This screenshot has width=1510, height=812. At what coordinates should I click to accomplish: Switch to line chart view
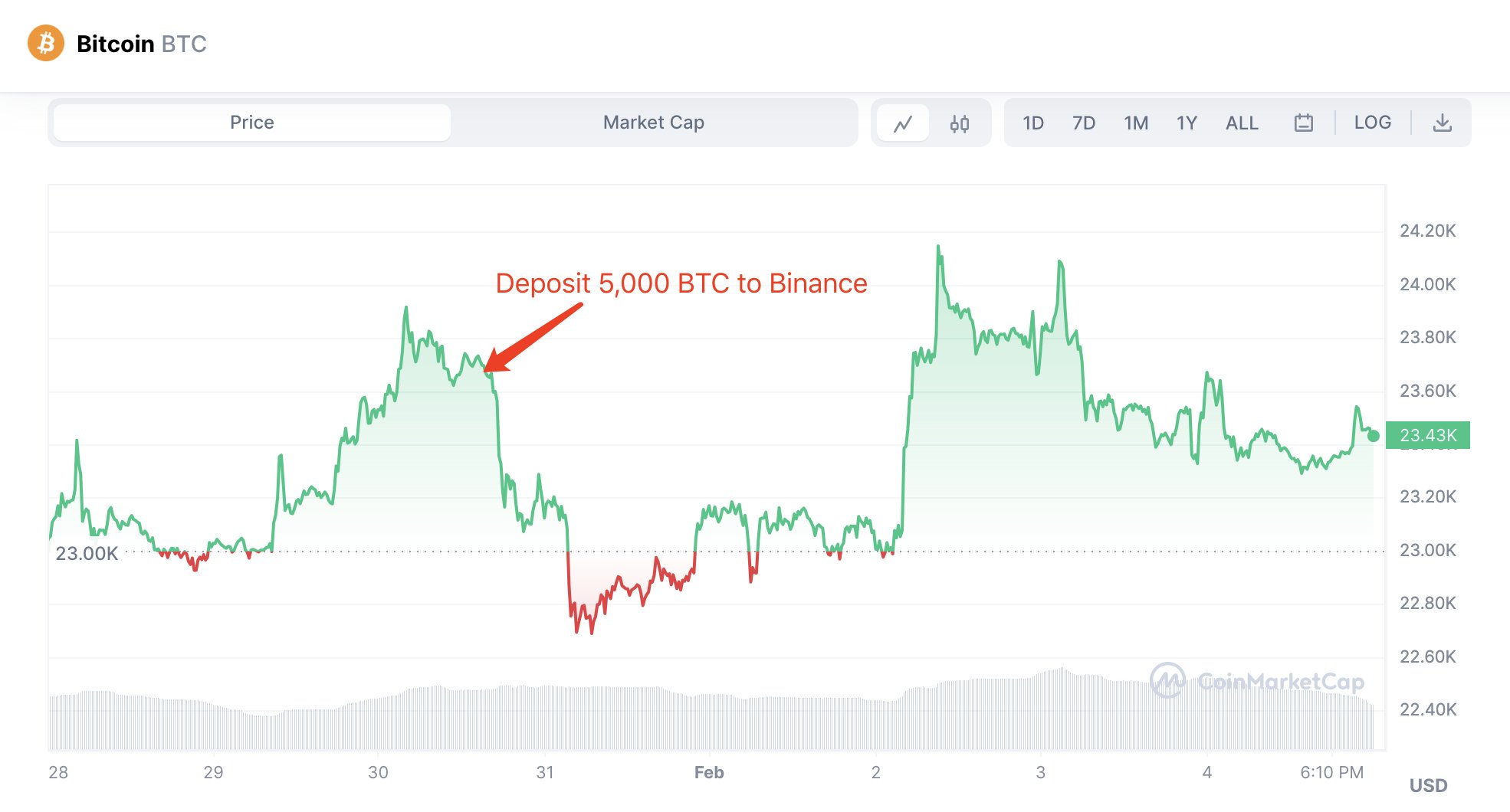tap(903, 123)
